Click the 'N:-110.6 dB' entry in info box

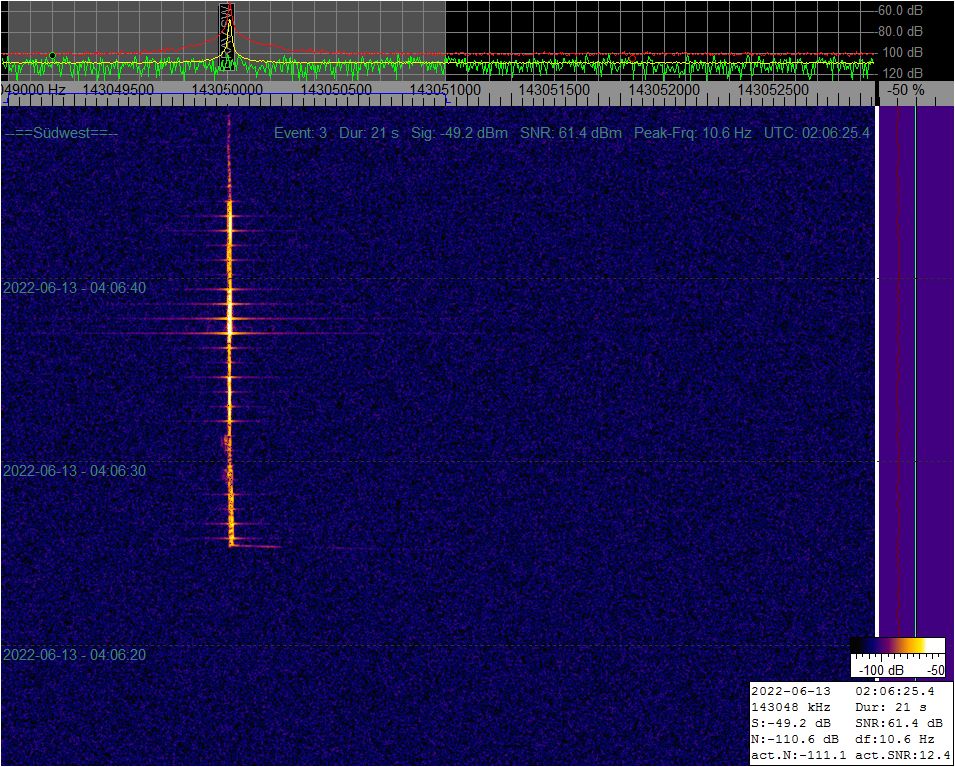[x=795, y=740]
